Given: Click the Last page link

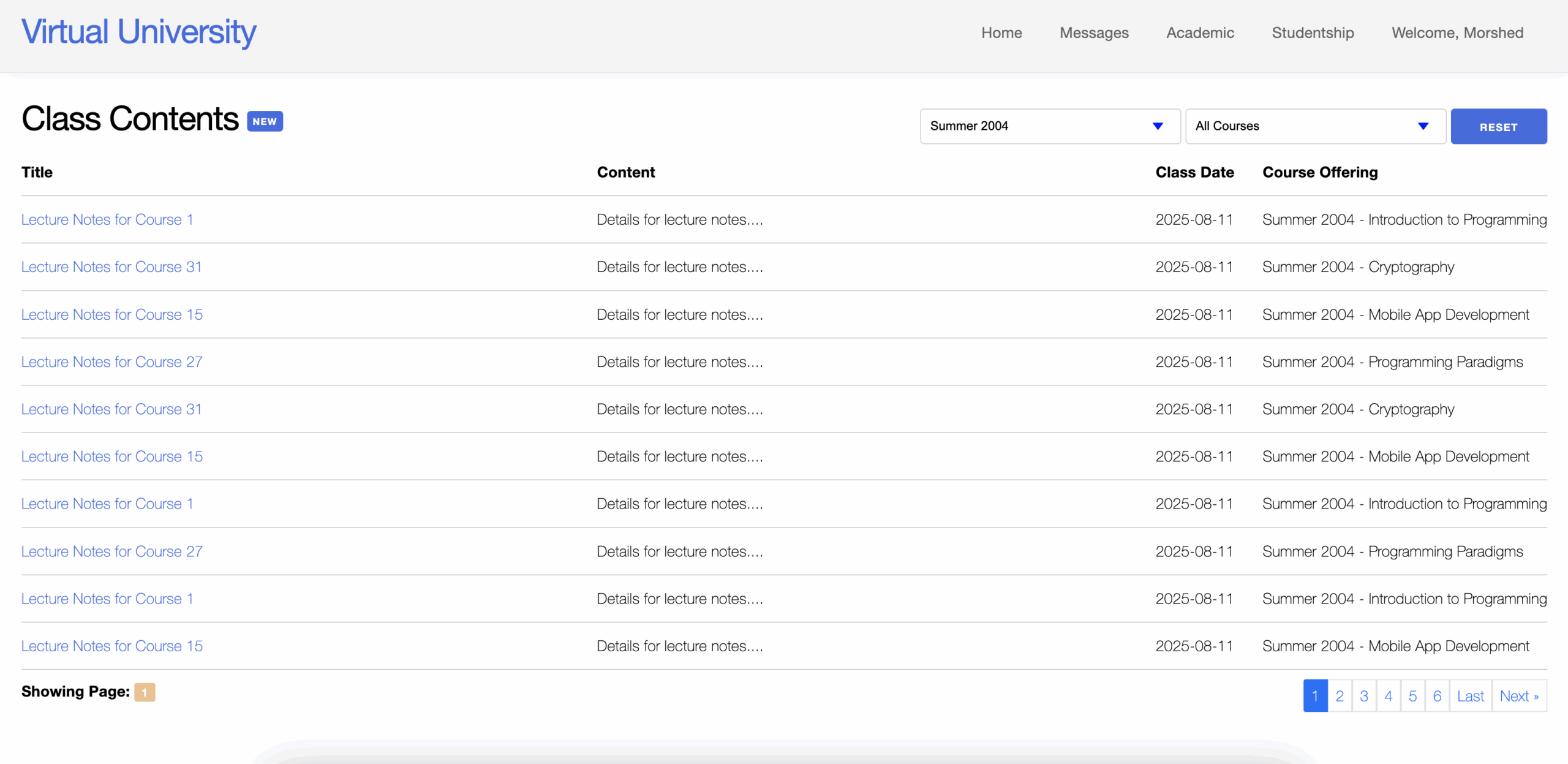Looking at the screenshot, I should point(1470,696).
